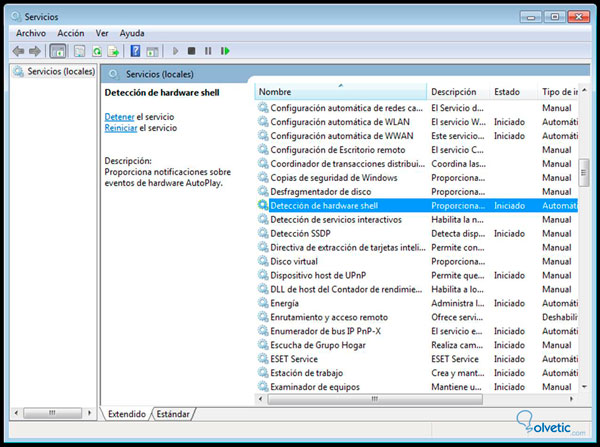This screenshot has width=600, height=447.
Task: Switch to the Extendido tab
Action: 127,414
